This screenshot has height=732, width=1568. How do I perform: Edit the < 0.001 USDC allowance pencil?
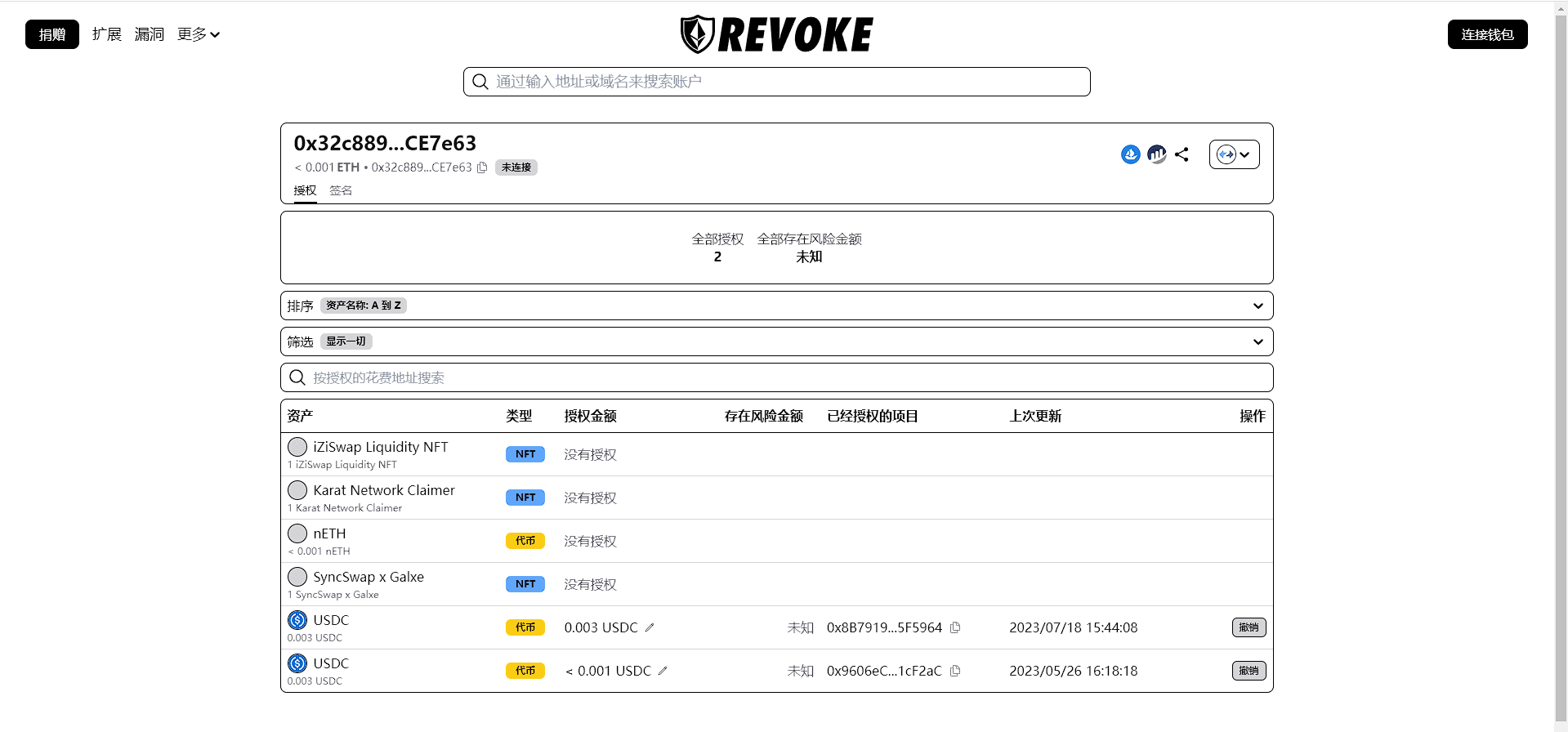click(x=663, y=671)
